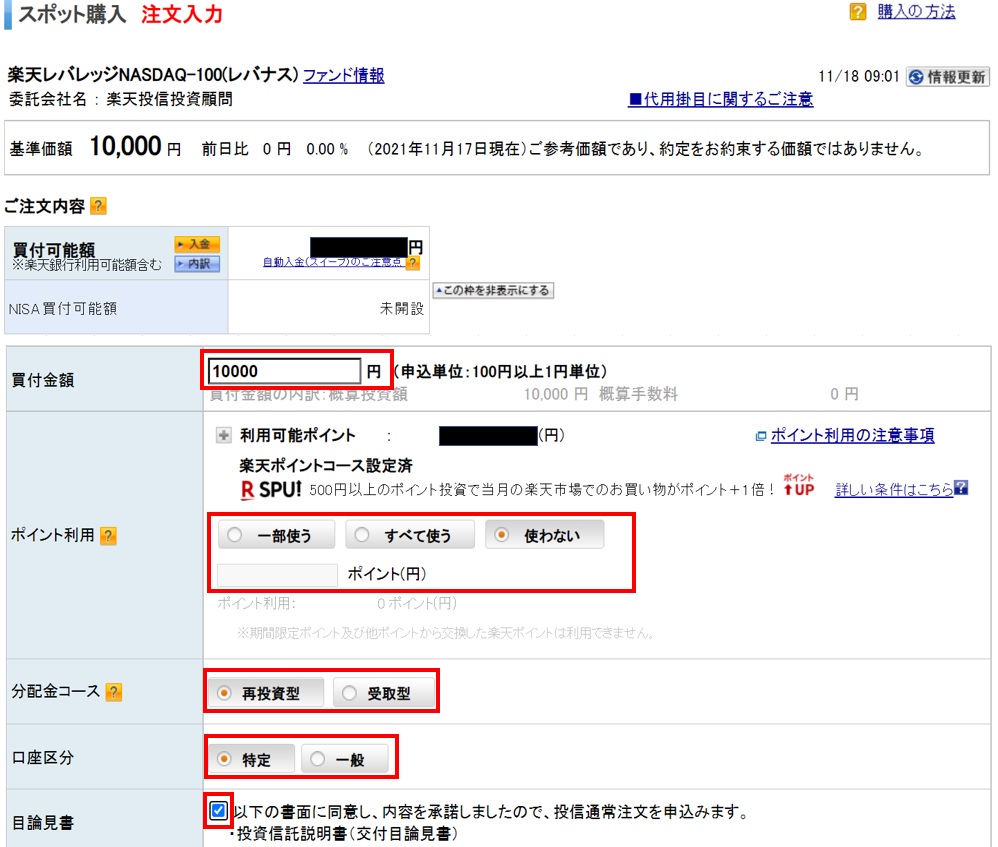Select the 使わない points radio option

pyautogui.click(x=544, y=535)
